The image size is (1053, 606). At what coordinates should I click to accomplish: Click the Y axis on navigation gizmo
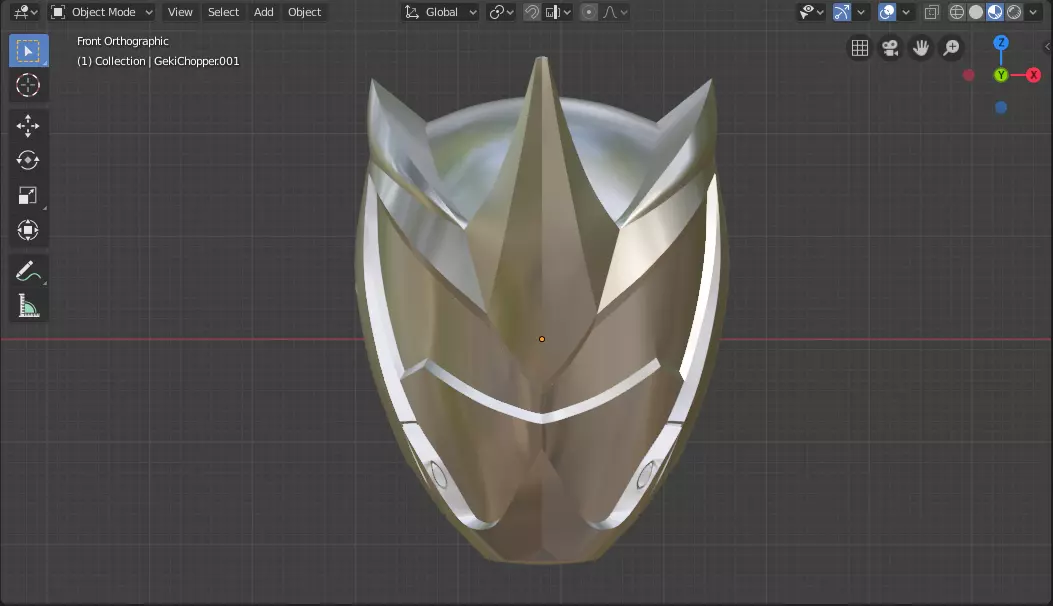click(x=1001, y=75)
